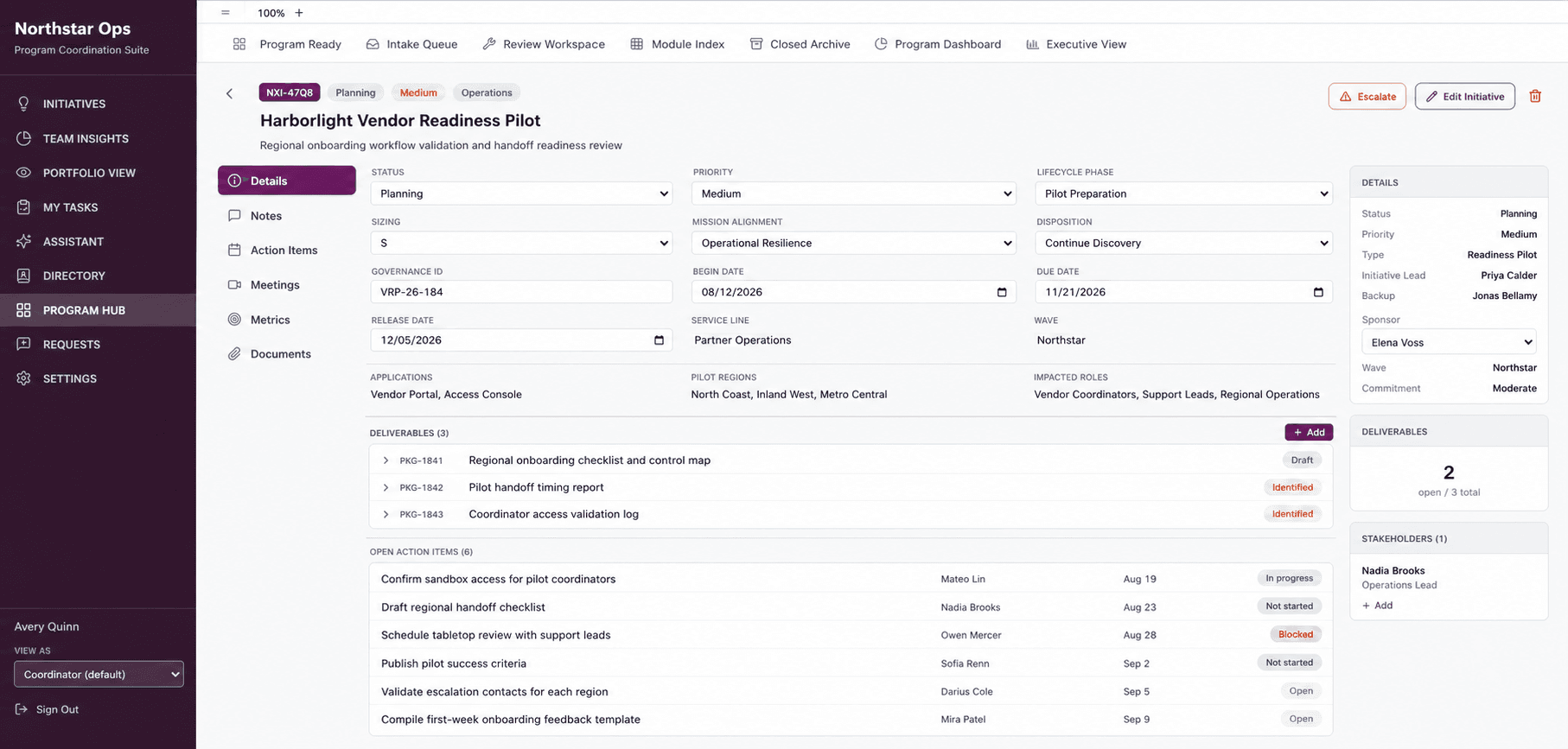The height and width of the screenshot is (749, 1568).
Task: Click the Notes speech bubble icon
Action: (x=234, y=216)
